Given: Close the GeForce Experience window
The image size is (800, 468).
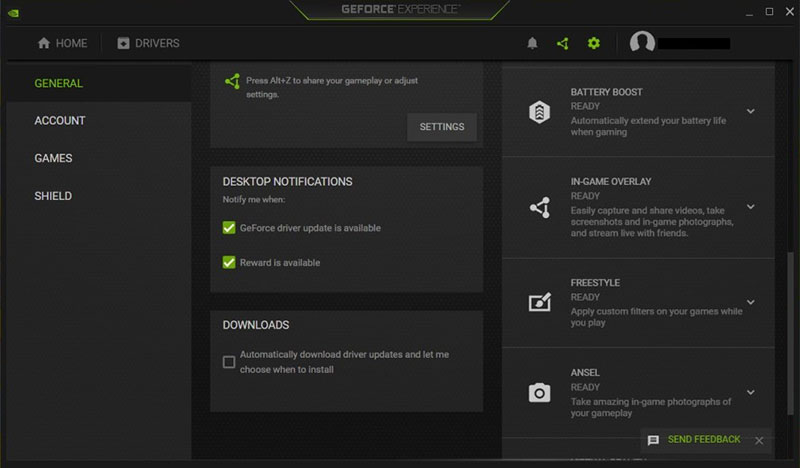Looking at the screenshot, I should point(790,12).
